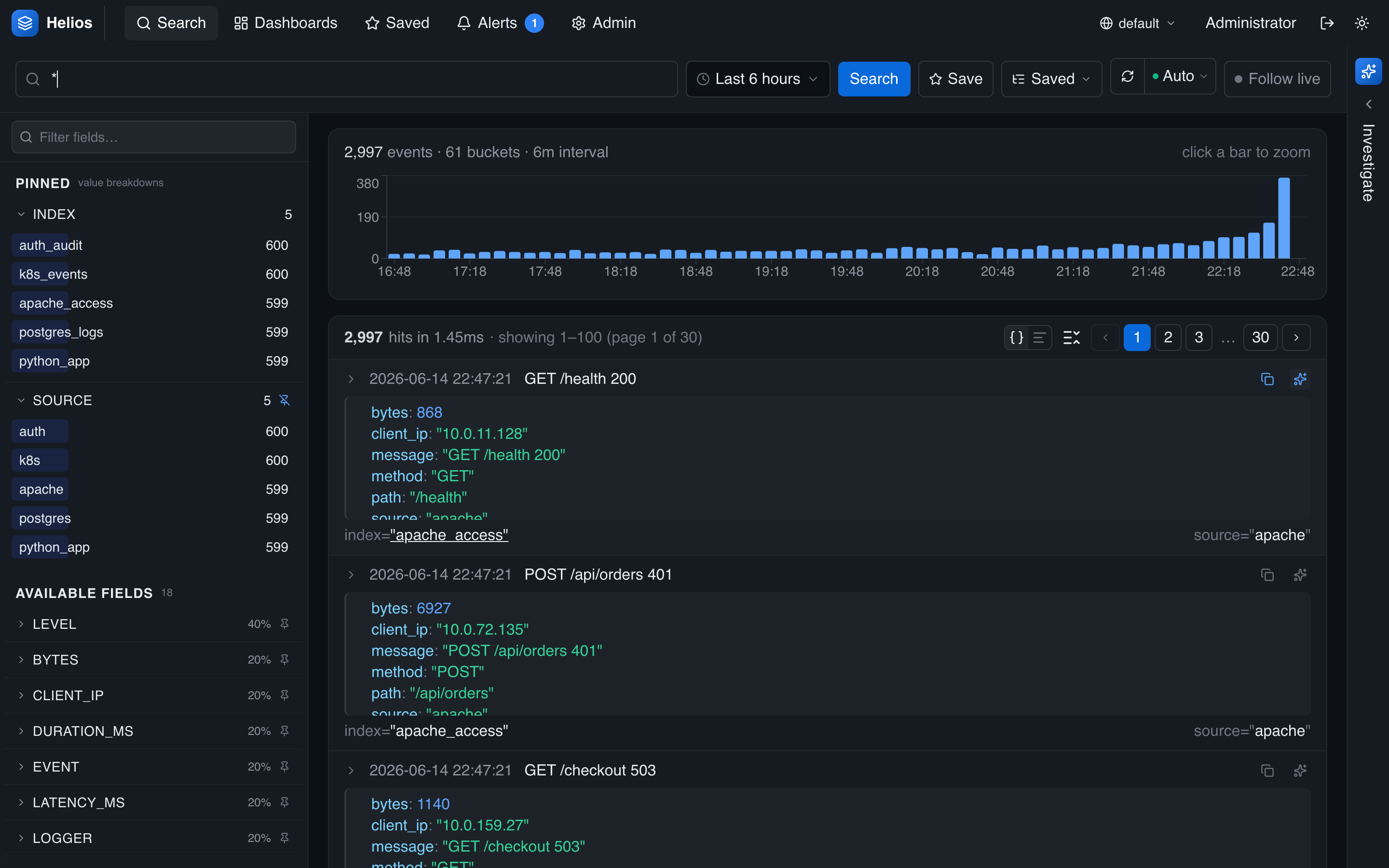Image resolution: width=1389 pixels, height=868 pixels.
Task: Copy the GET /health 200 event
Action: 1267,379
